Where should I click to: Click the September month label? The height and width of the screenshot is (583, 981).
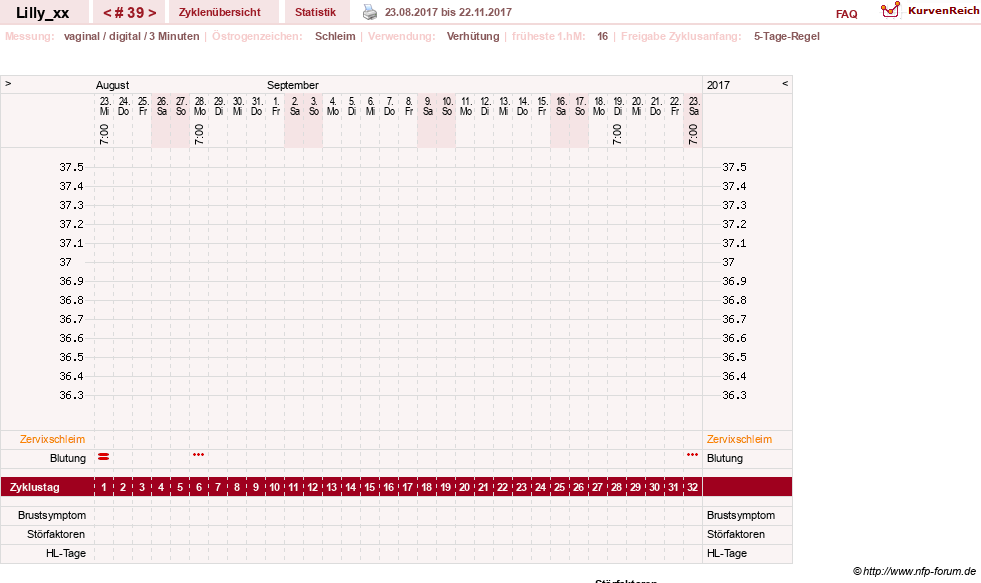tap(293, 85)
